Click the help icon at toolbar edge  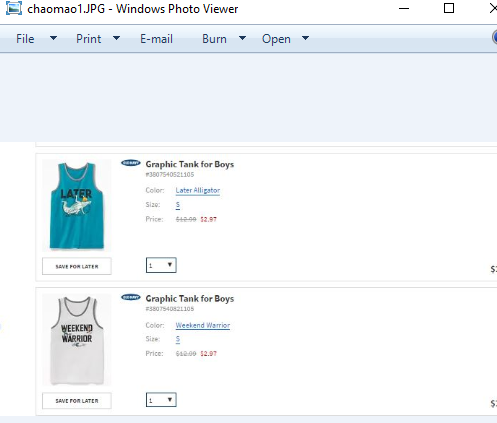click(494, 37)
